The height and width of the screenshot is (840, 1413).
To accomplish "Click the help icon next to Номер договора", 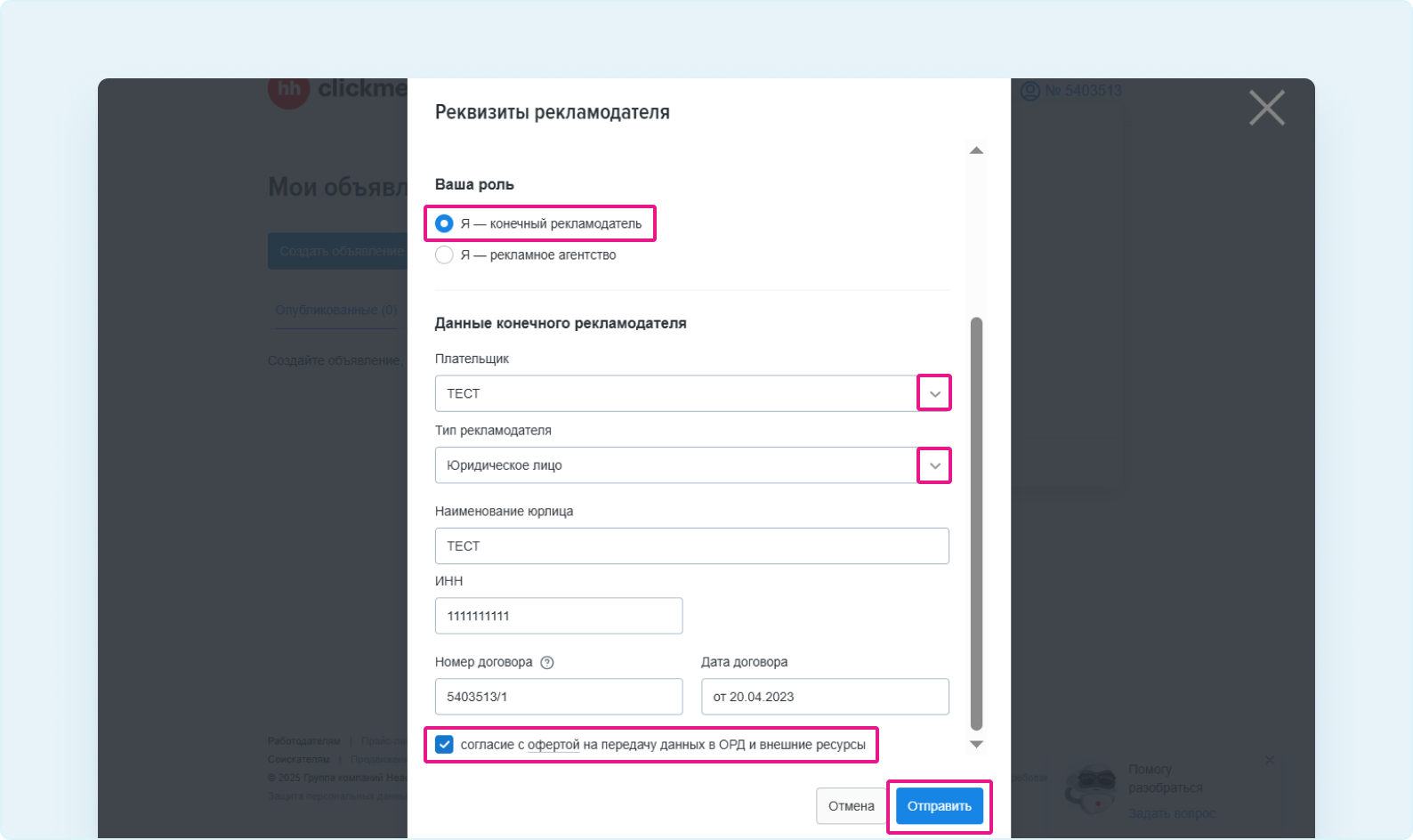I will (547, 662).
